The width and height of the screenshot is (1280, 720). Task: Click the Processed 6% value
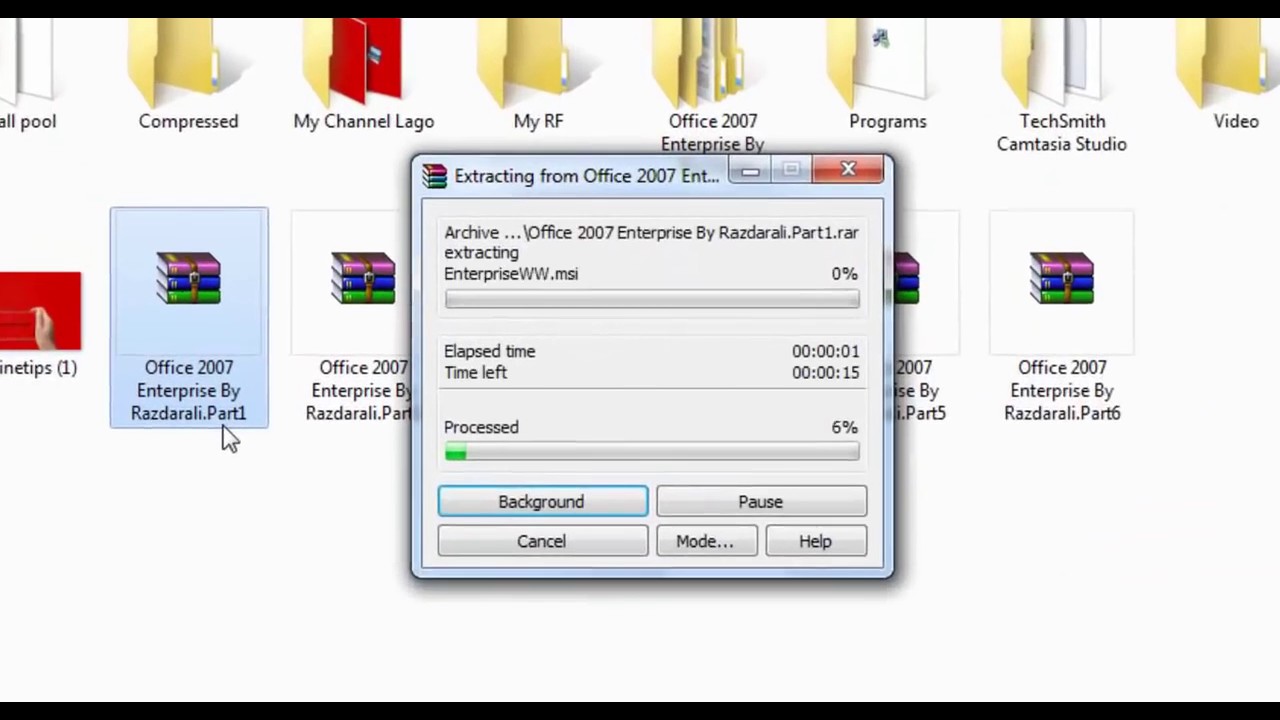[844, 427]
